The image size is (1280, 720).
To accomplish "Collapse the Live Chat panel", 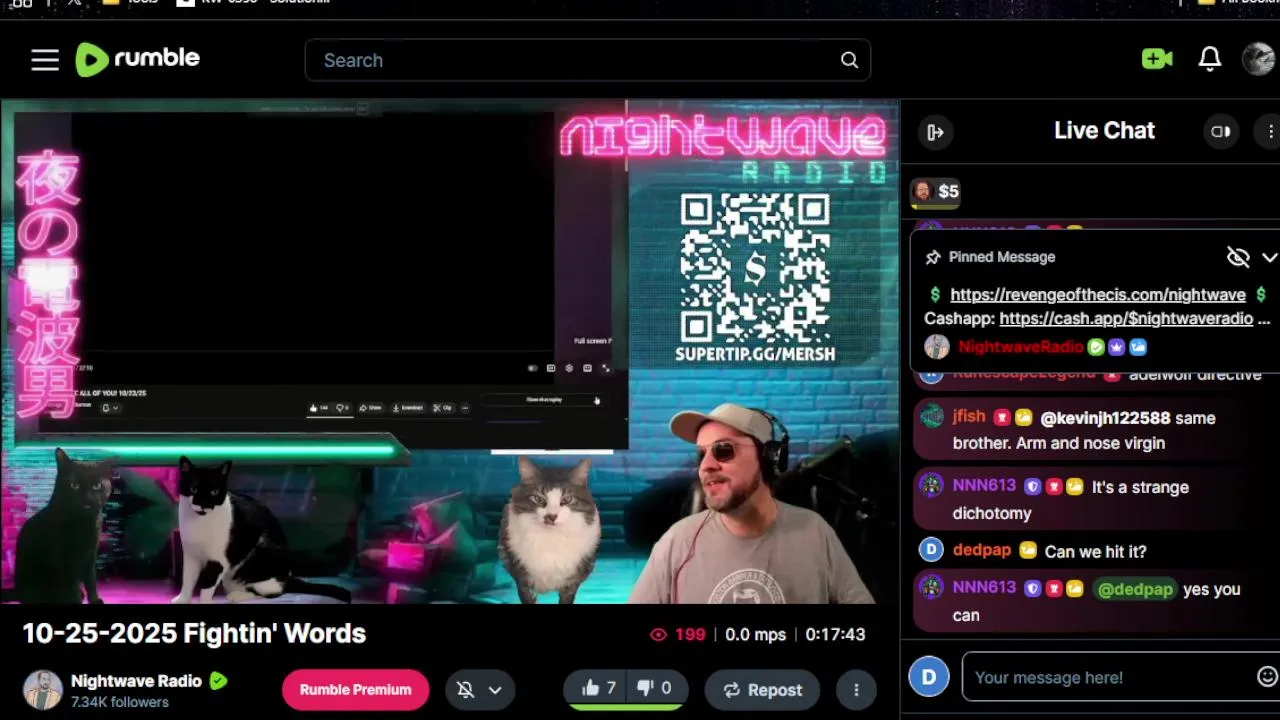I will pos(935,132).
